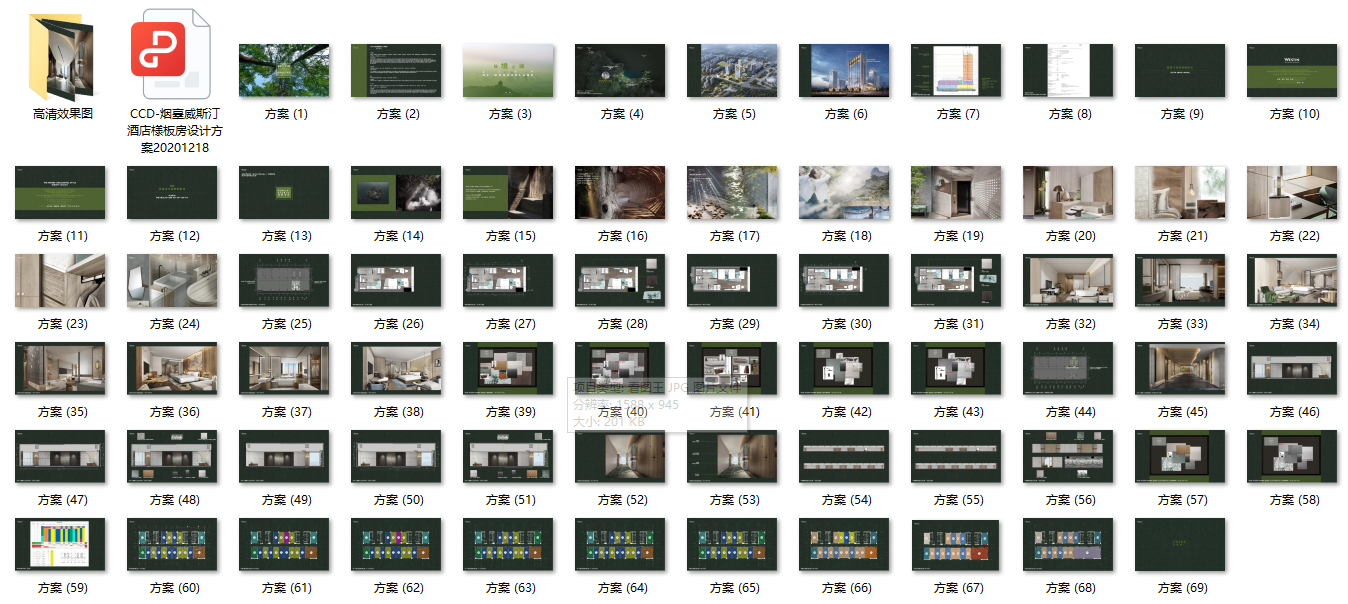Viewport: 1348px width, 604px height.
Task: Select the 方案 (36) bedroom rendering thumbnail
Action: pos(172,368)
